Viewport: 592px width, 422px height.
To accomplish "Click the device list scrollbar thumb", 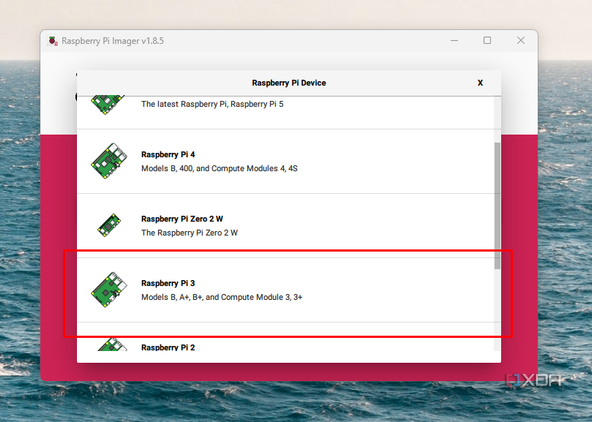I will pos(497,206).
